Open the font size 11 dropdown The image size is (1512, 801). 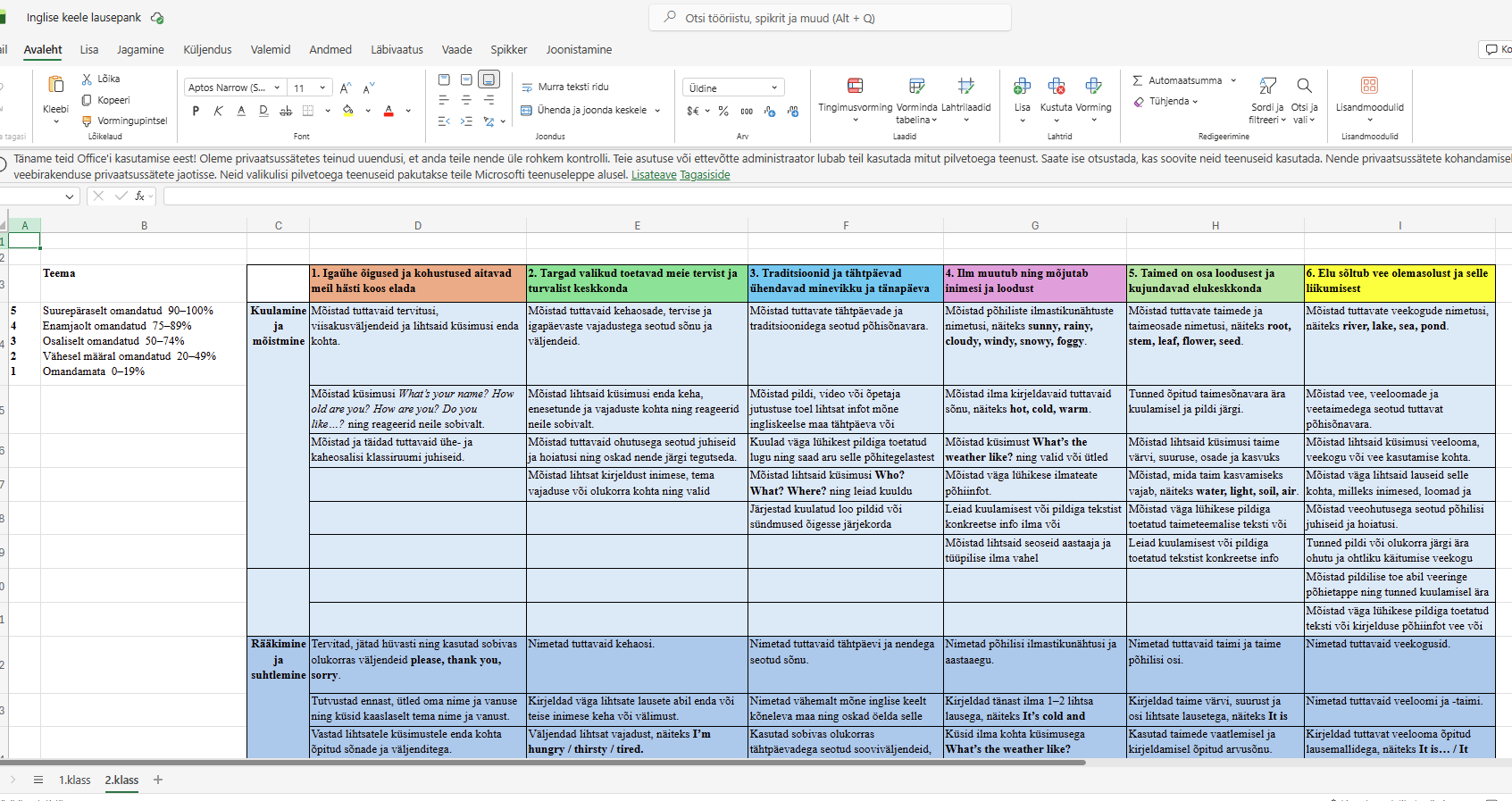tap(322, 88)
